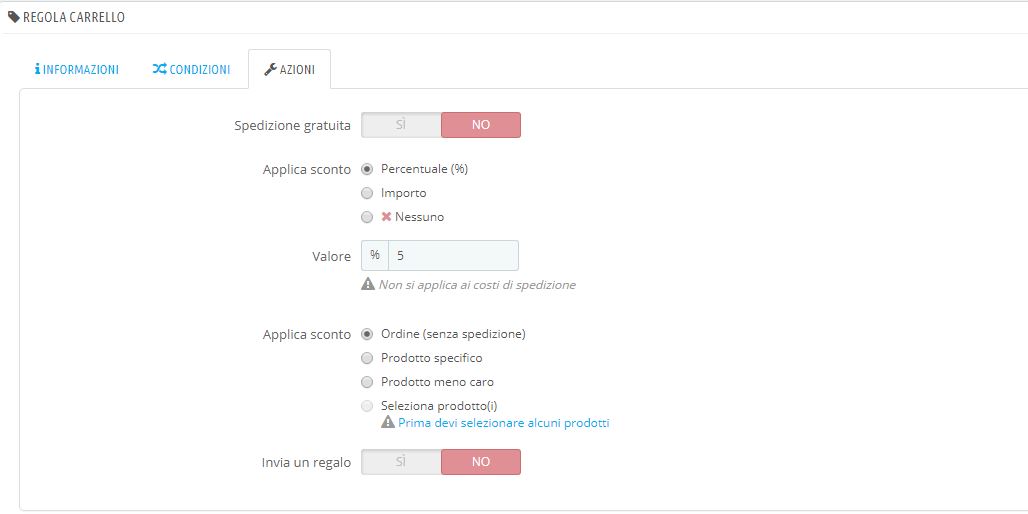Click the shuffle icon on Condizioni tab

[x=159, y=70]
